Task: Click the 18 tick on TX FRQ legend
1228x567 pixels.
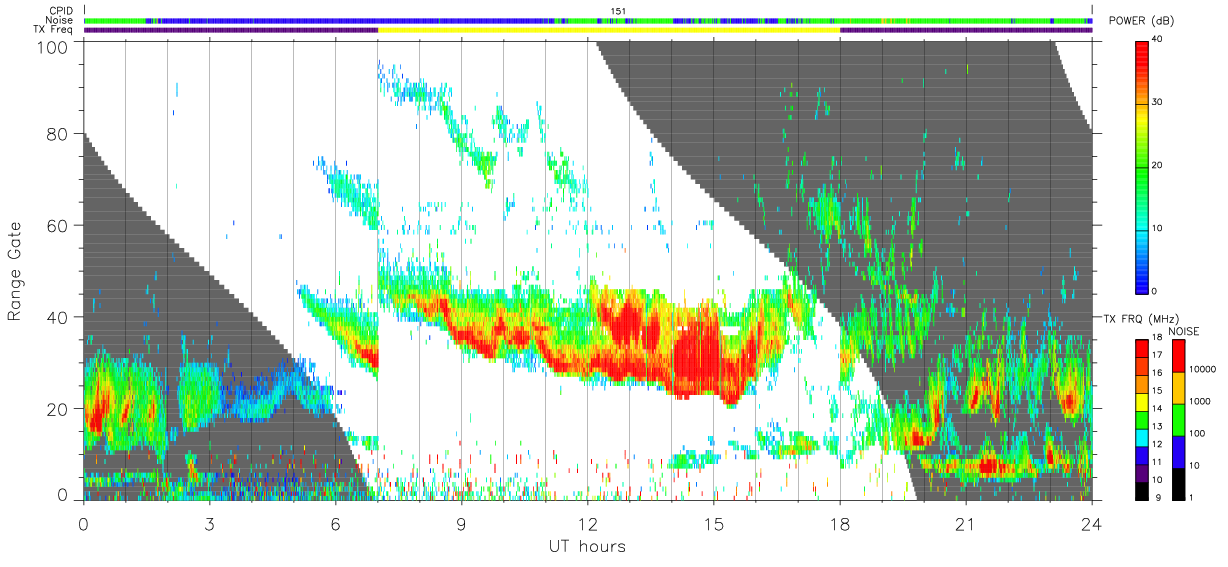Action: tap(1157, 337)
